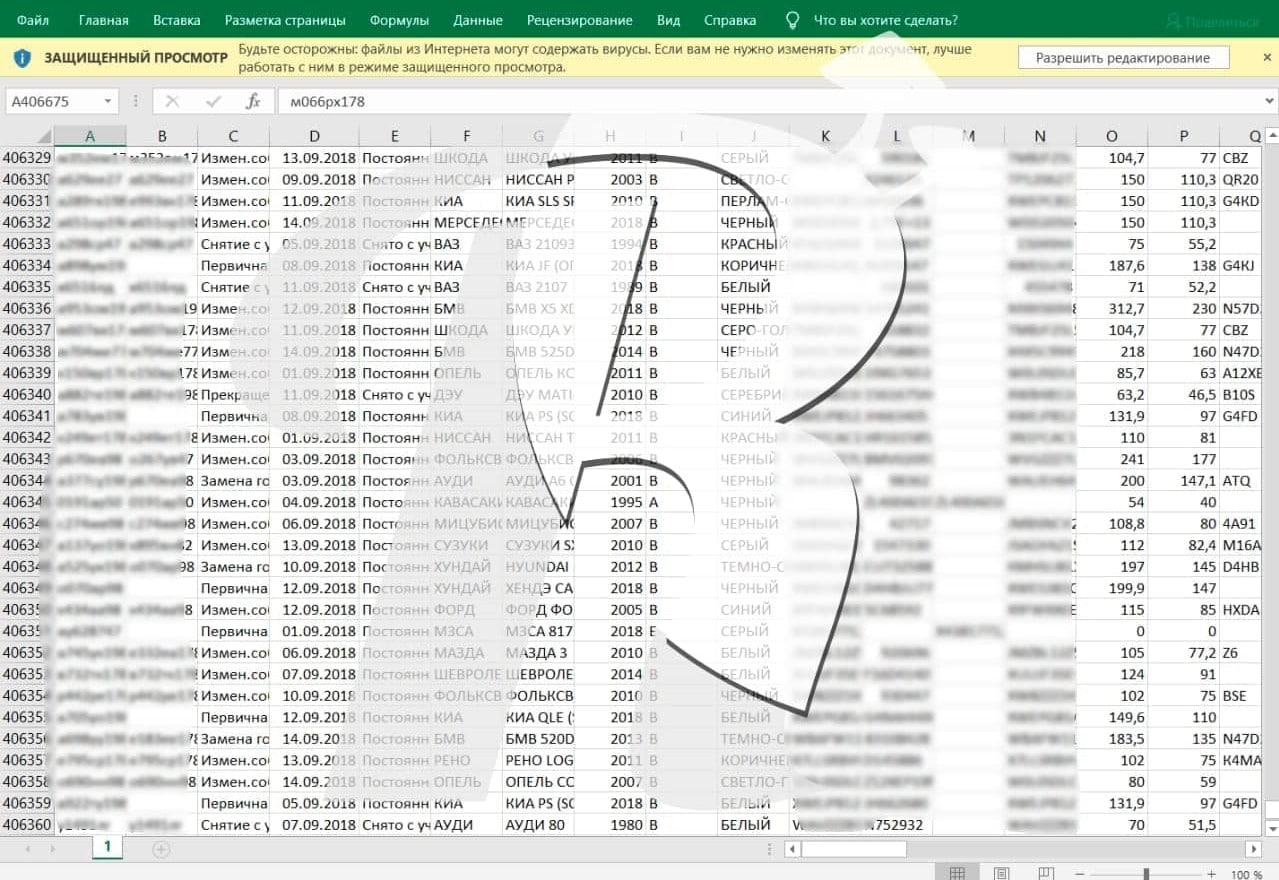Select the МАЗДА 3 cell
The image size is (1279, 880).
tap(539, 653)
